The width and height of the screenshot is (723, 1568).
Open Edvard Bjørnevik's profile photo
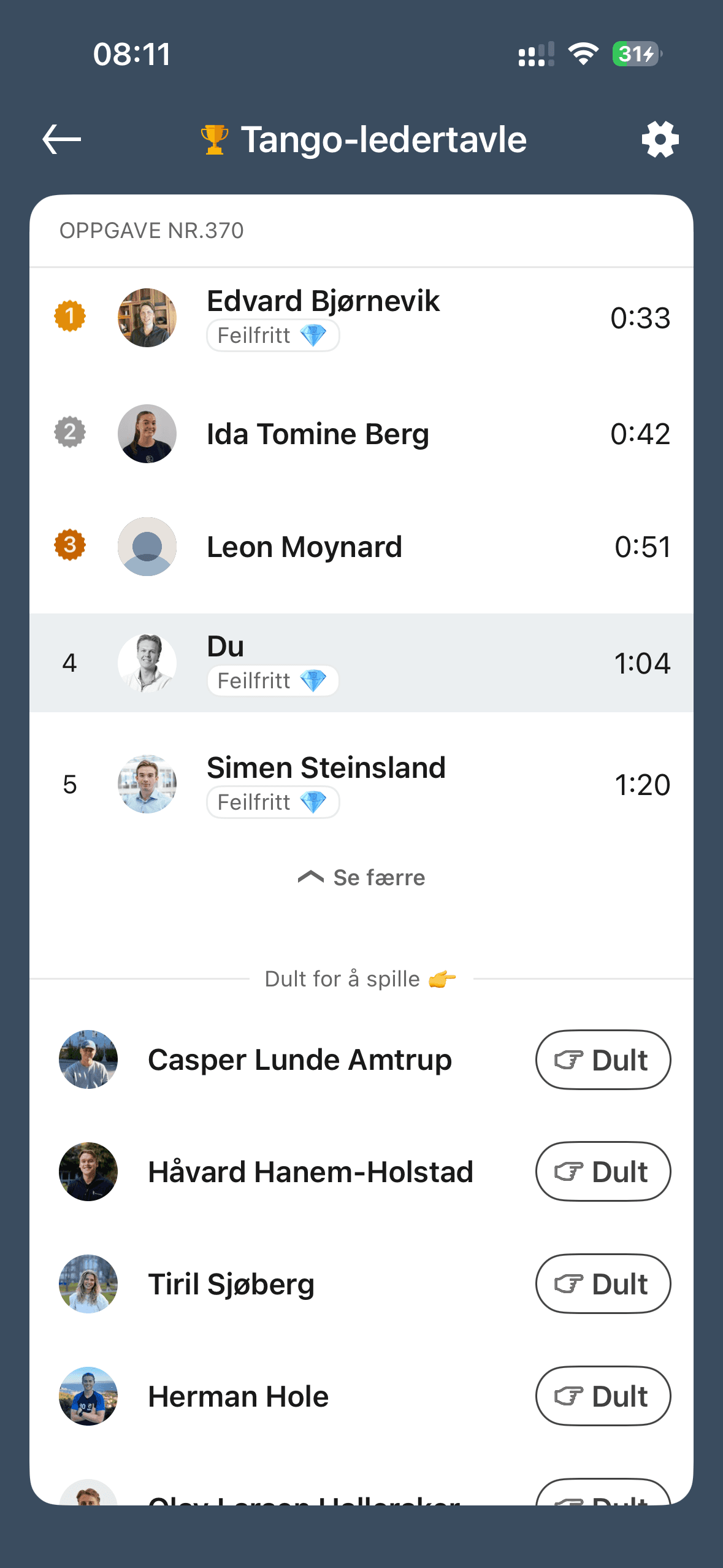(147, 318)
